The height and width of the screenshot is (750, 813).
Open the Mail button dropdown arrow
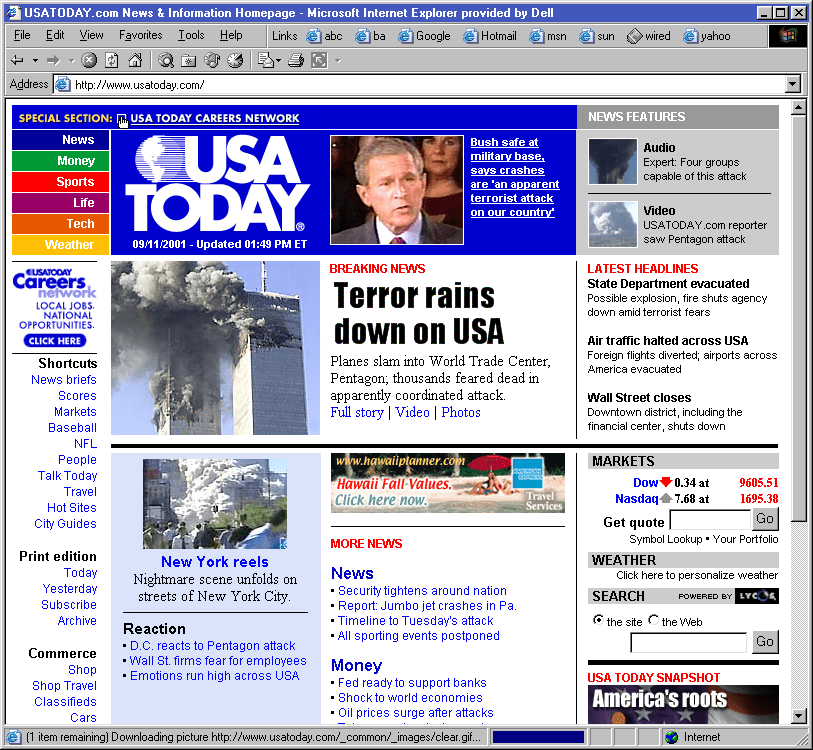(x=278, y=61)
